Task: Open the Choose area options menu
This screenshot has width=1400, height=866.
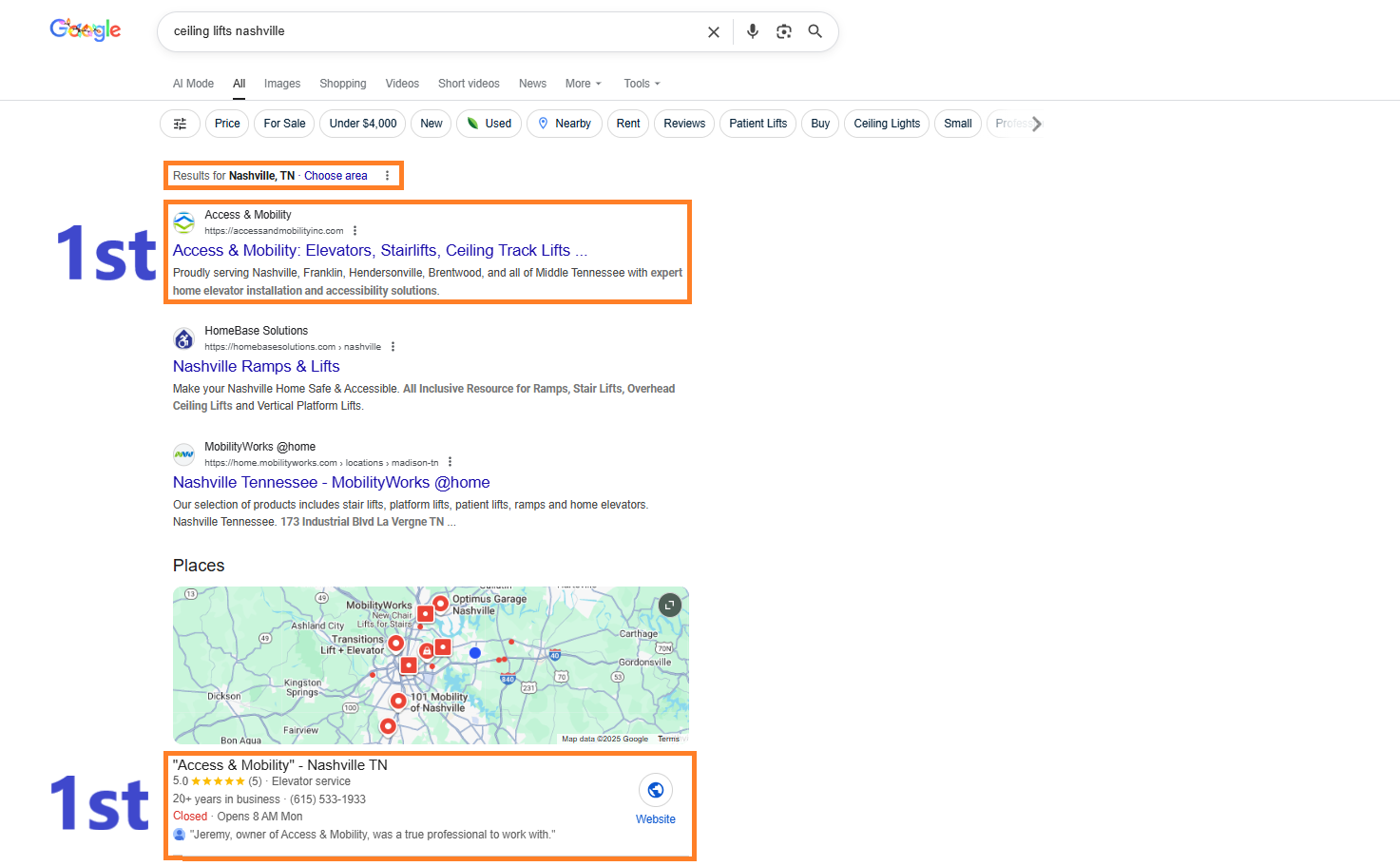Action: tap(387, 176)
